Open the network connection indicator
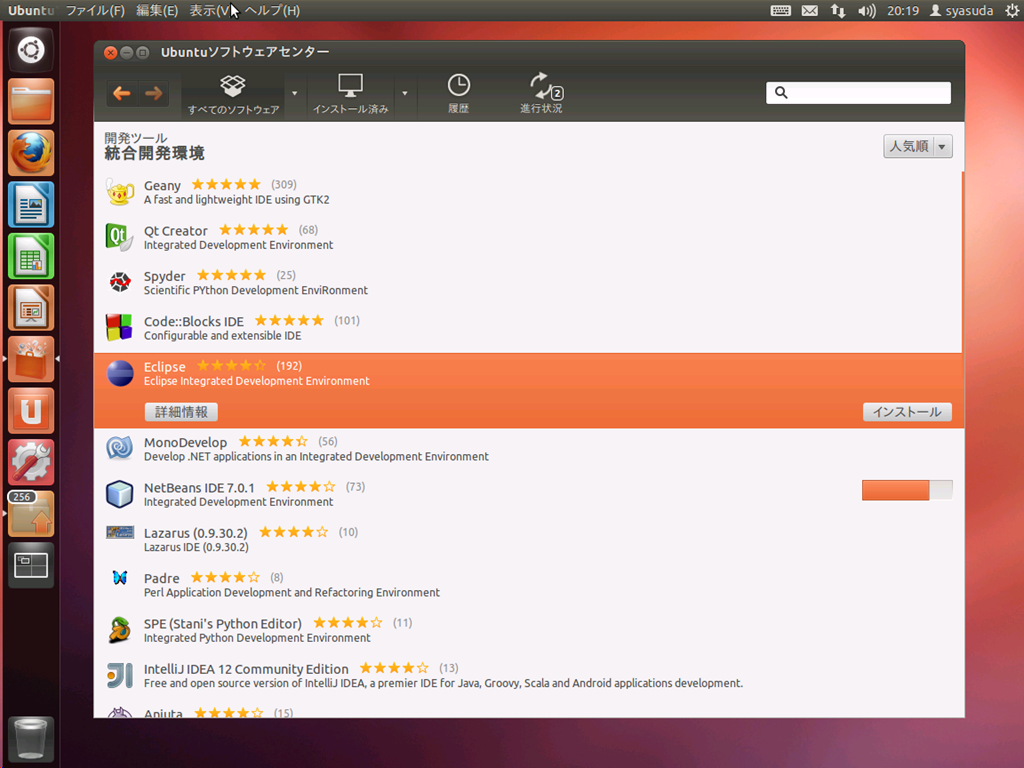Viewport: 1024px width, 768px height. pos(838,10)
